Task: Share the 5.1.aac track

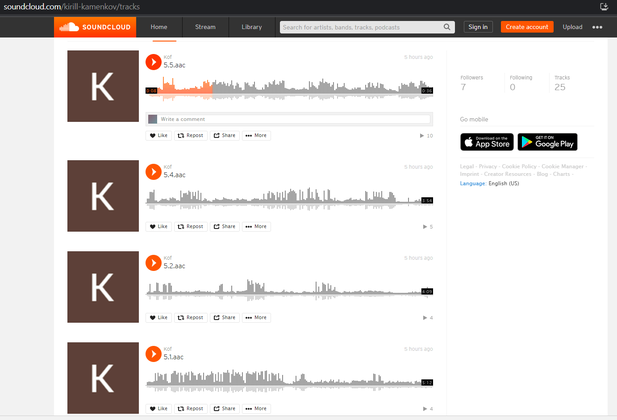Action: click(224, 409)
